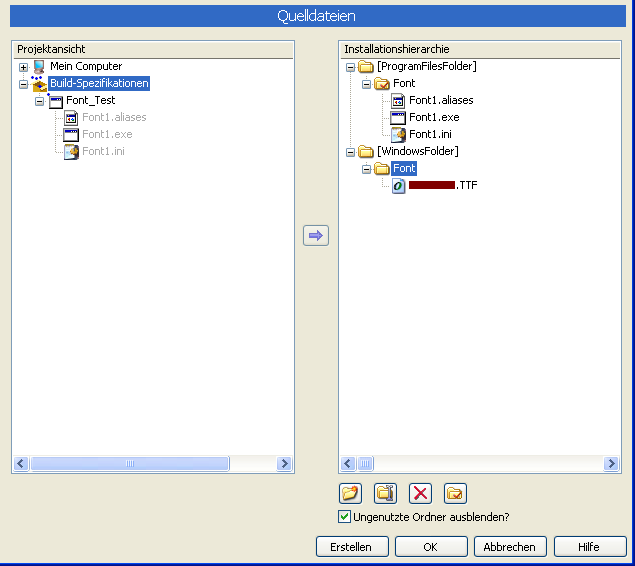Viewport: 635px width, 566px height.
Task: Click the Build-Spezifikationen box icon
Action: click(39, 83)
